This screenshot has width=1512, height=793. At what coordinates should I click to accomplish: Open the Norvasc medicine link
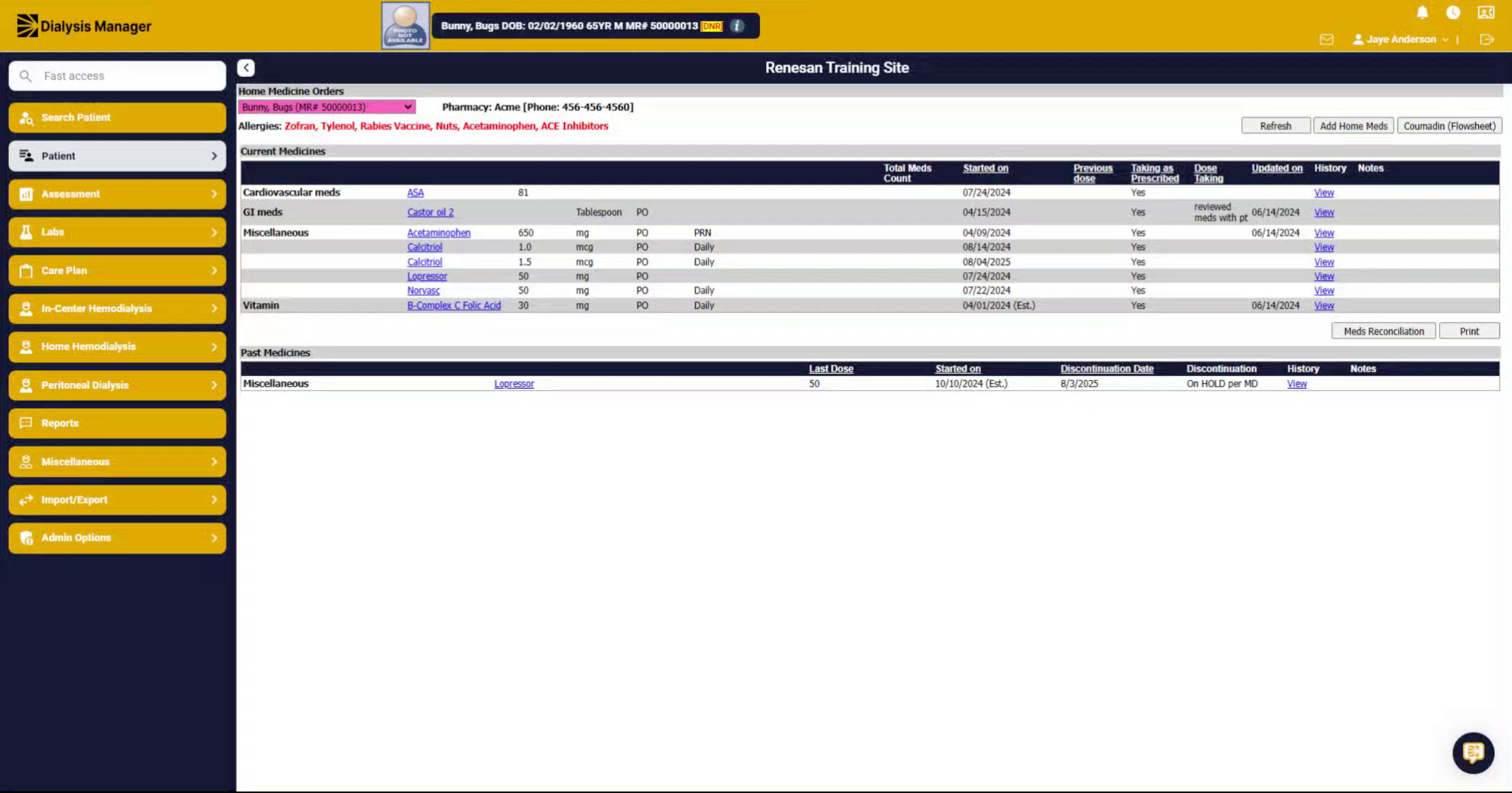[423, 290]
